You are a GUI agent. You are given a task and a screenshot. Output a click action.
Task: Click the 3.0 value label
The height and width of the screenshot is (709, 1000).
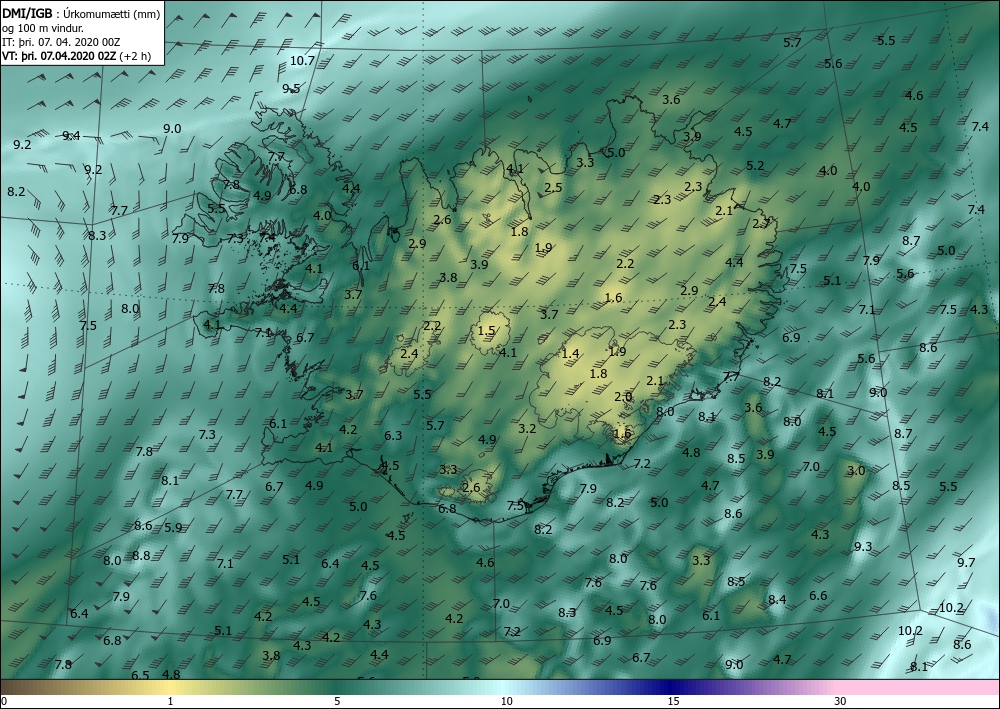coord(856,471)
